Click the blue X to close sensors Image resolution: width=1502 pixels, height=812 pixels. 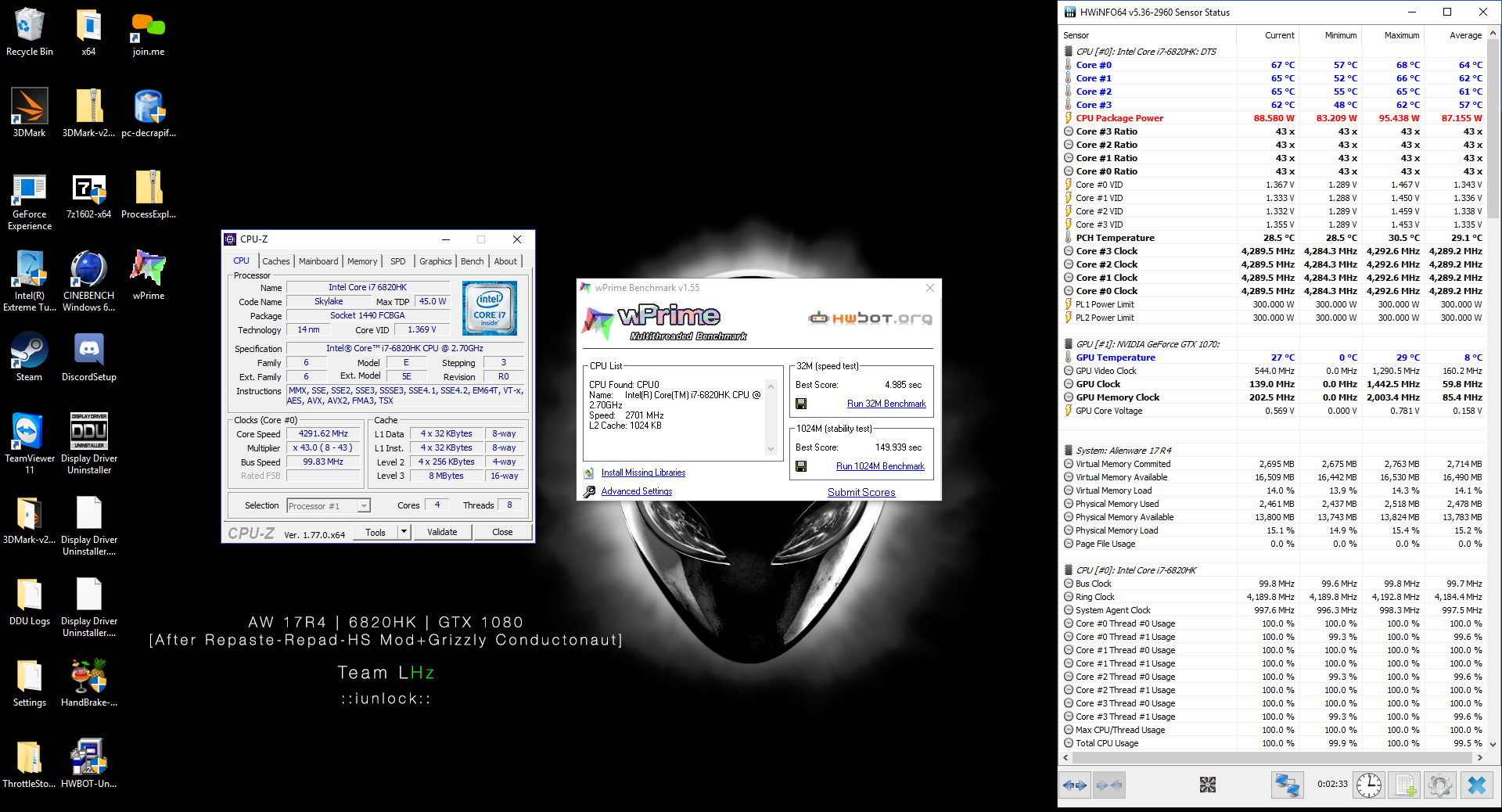tap(1476, 785)
